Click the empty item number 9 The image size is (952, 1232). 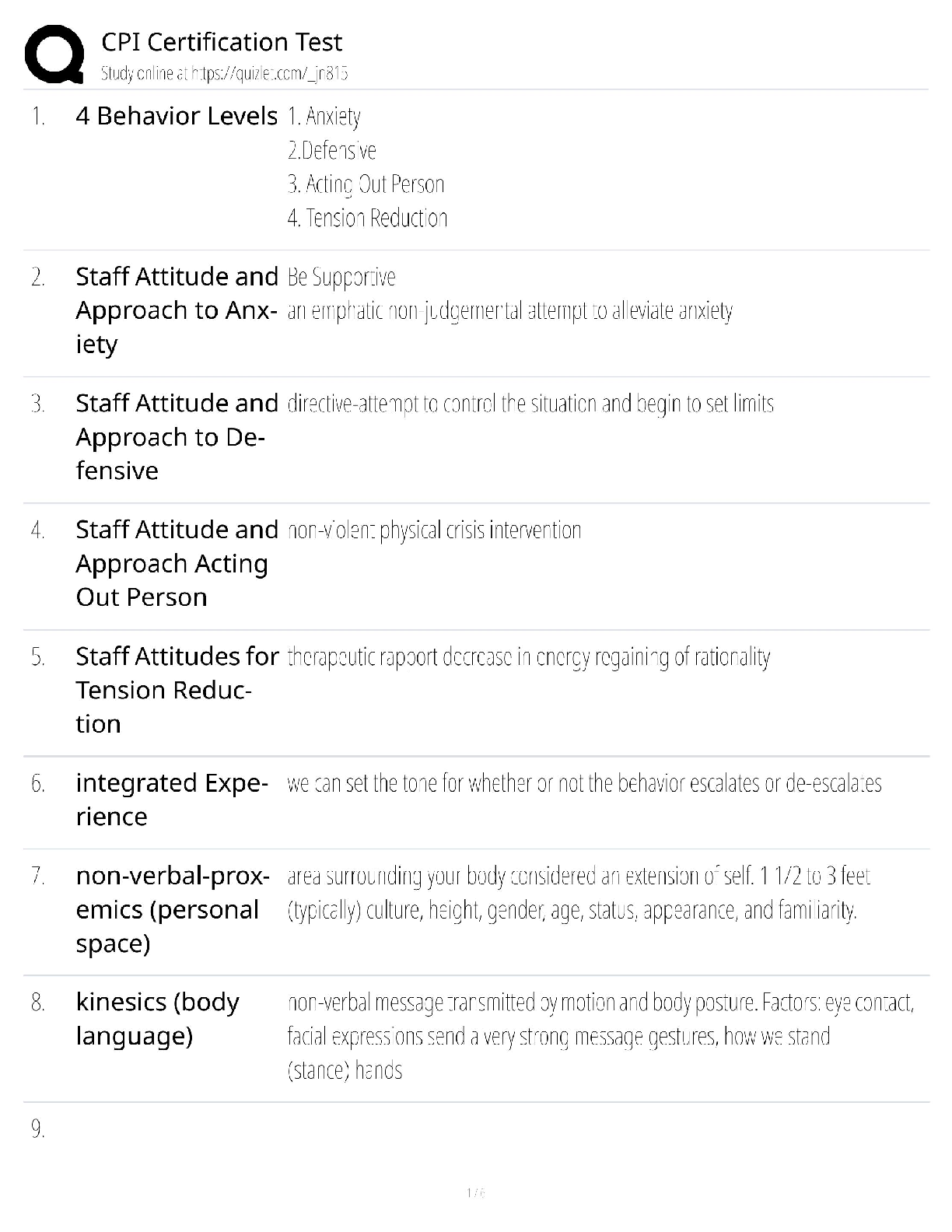click(38, 1129)
